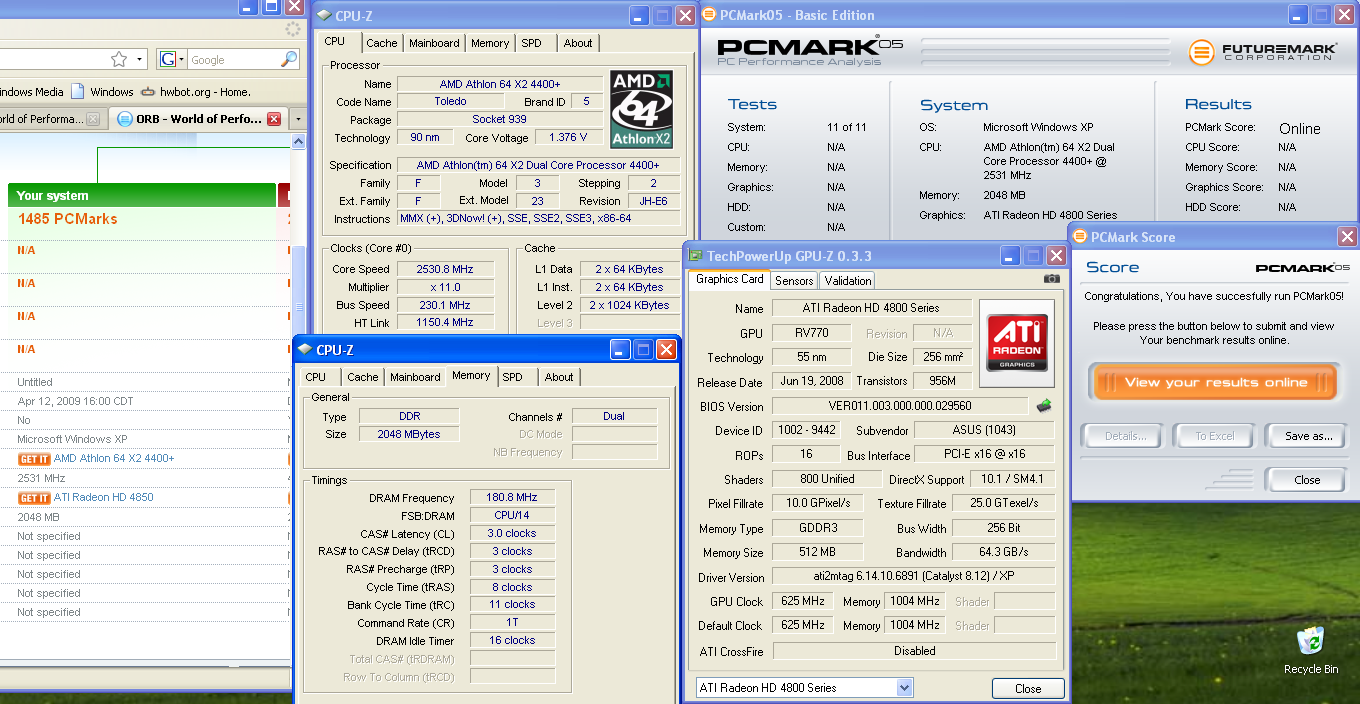Click the Memory Size 512 MB field
The height and width of the screenshot is (704, 1360).
click(x=818, y=553)
